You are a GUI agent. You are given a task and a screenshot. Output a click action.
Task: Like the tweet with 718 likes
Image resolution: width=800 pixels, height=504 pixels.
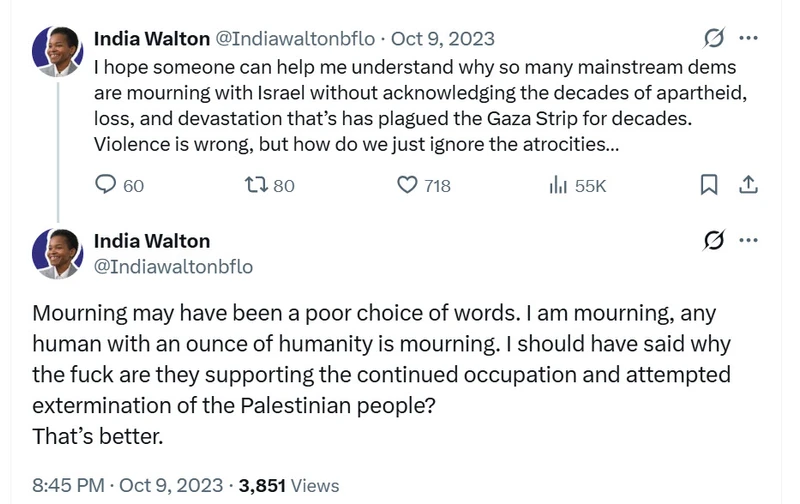[407, 185]
